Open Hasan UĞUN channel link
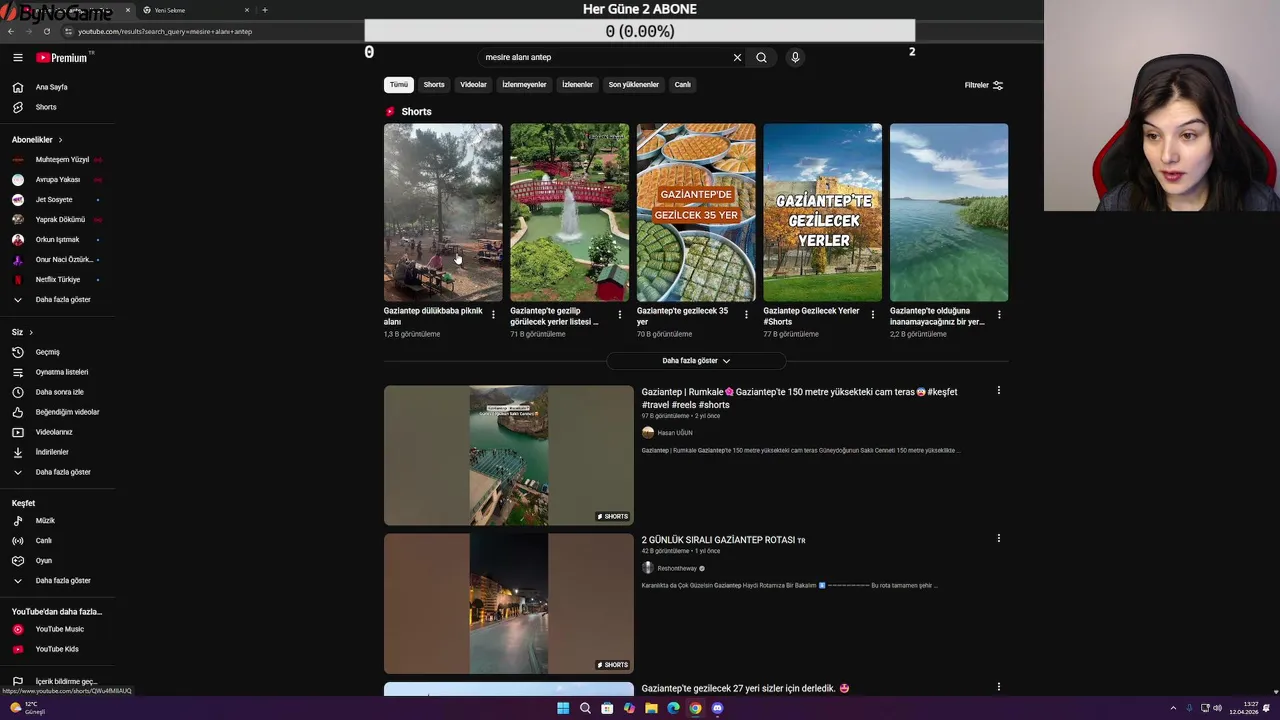 click(674, 433)
